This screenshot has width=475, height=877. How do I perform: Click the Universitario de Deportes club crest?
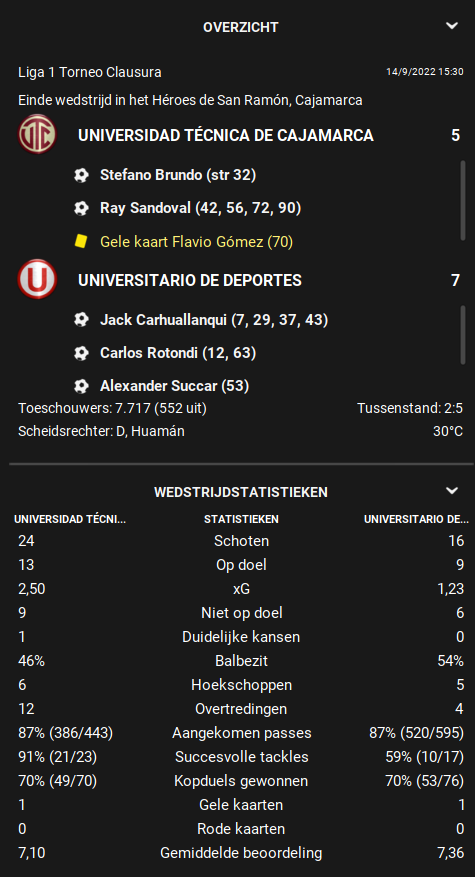pyautogui.click(x=37, y=279)
